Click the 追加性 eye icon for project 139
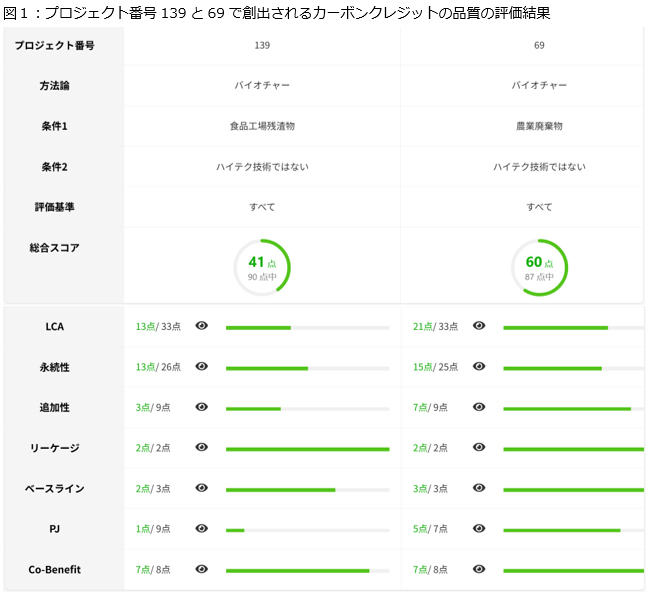 click(x=201, y=407)
